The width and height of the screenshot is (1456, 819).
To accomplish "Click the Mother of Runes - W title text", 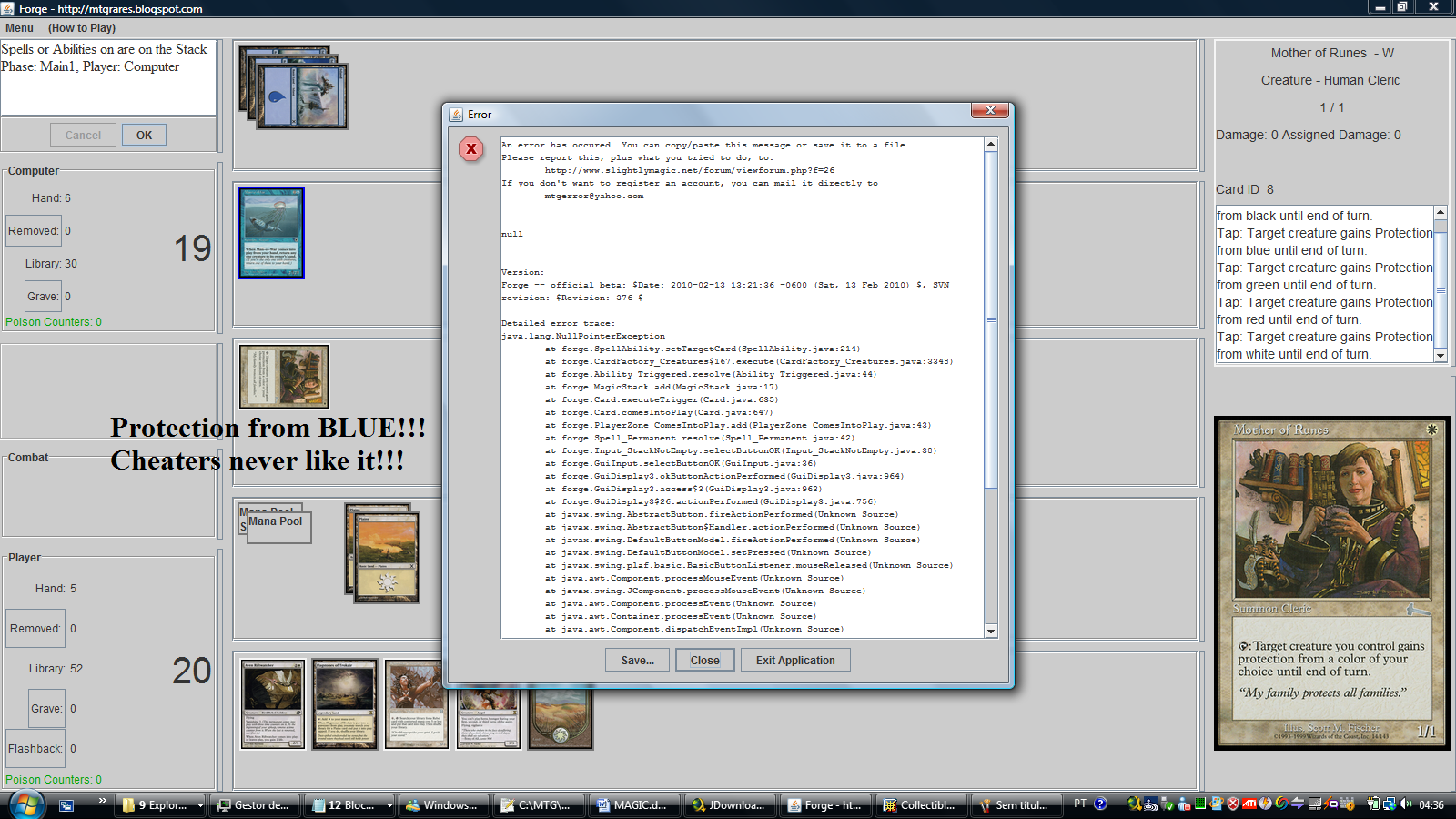I will [x=1332, y=53].
